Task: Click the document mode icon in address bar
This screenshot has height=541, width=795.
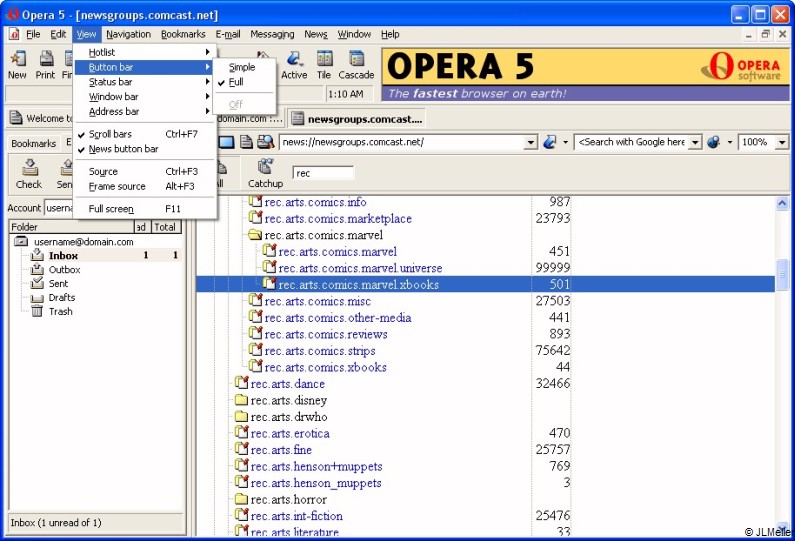Action: pyautogui.click(x=246, y=142)
